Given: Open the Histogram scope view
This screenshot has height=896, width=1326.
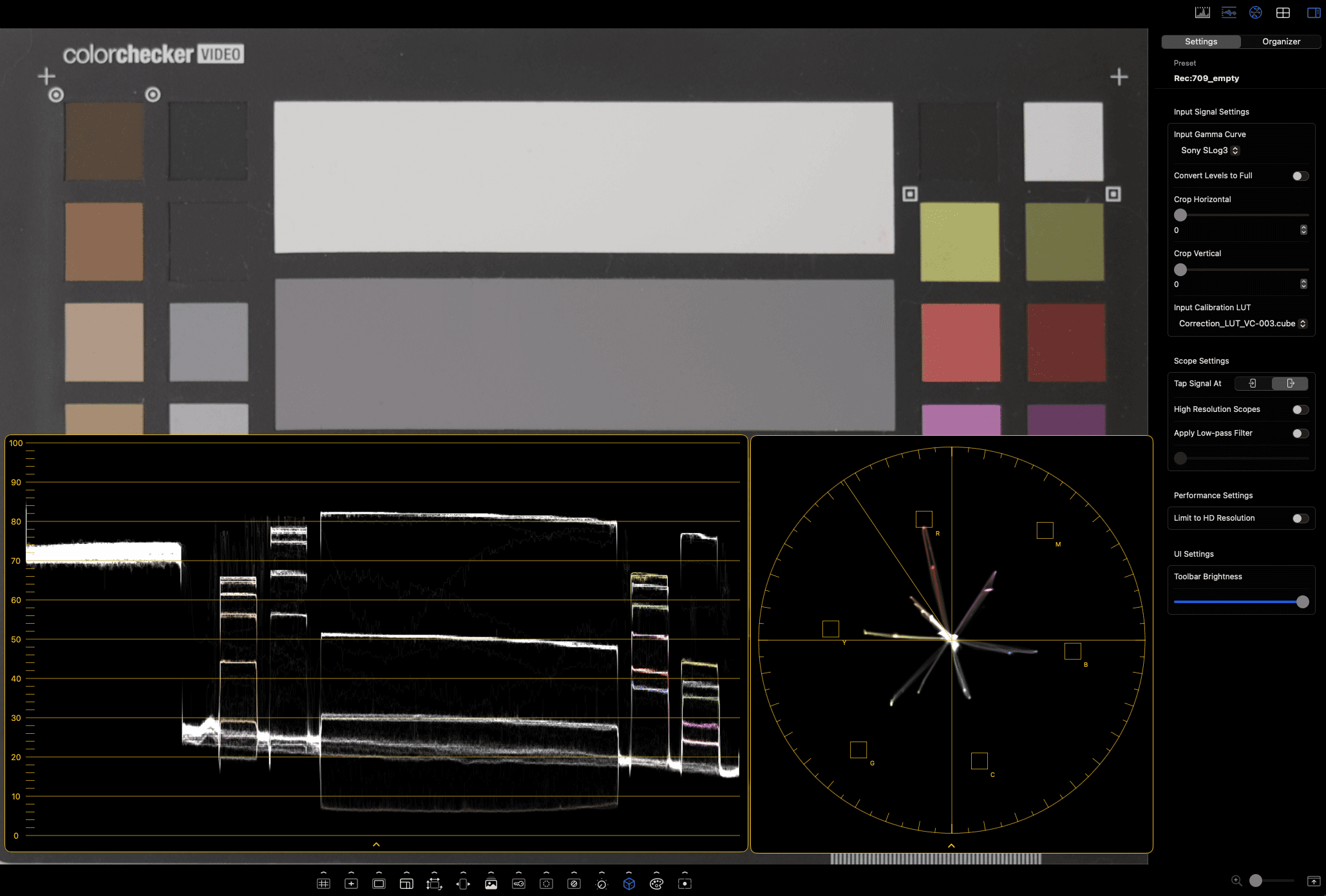Looking at the screenshot, I should pyautogui.click(x=1202, y=12).
